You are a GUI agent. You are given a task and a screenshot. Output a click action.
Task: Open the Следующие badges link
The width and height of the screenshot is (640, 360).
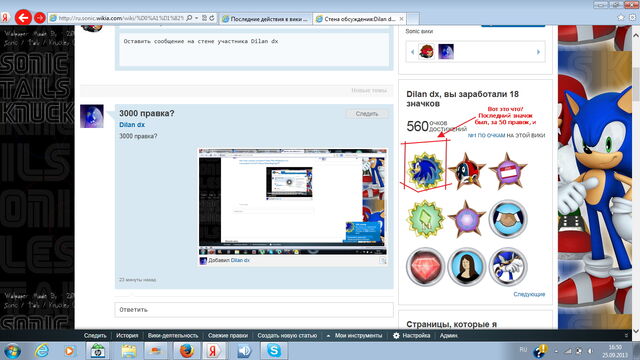click(x=529, y=294)
